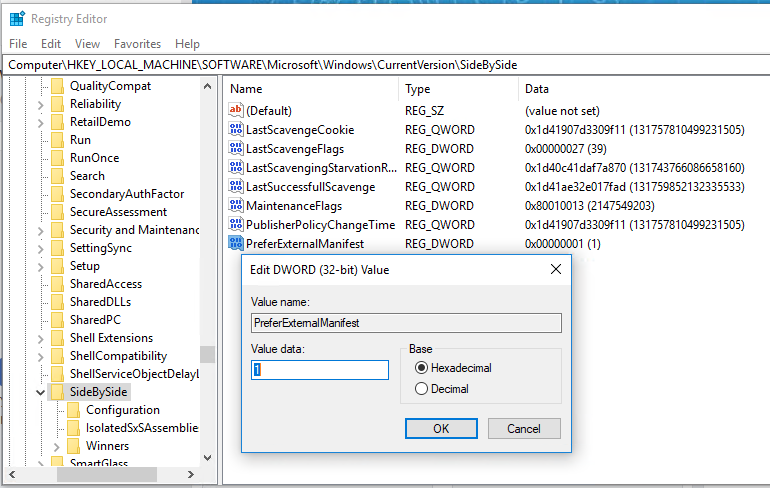Expand the Setup tree node
770x488 pixels.
pos(41,267)
